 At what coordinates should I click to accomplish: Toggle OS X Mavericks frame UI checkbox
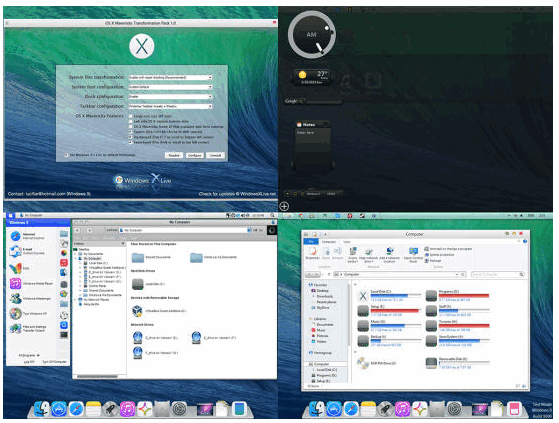tap(130, 127)
